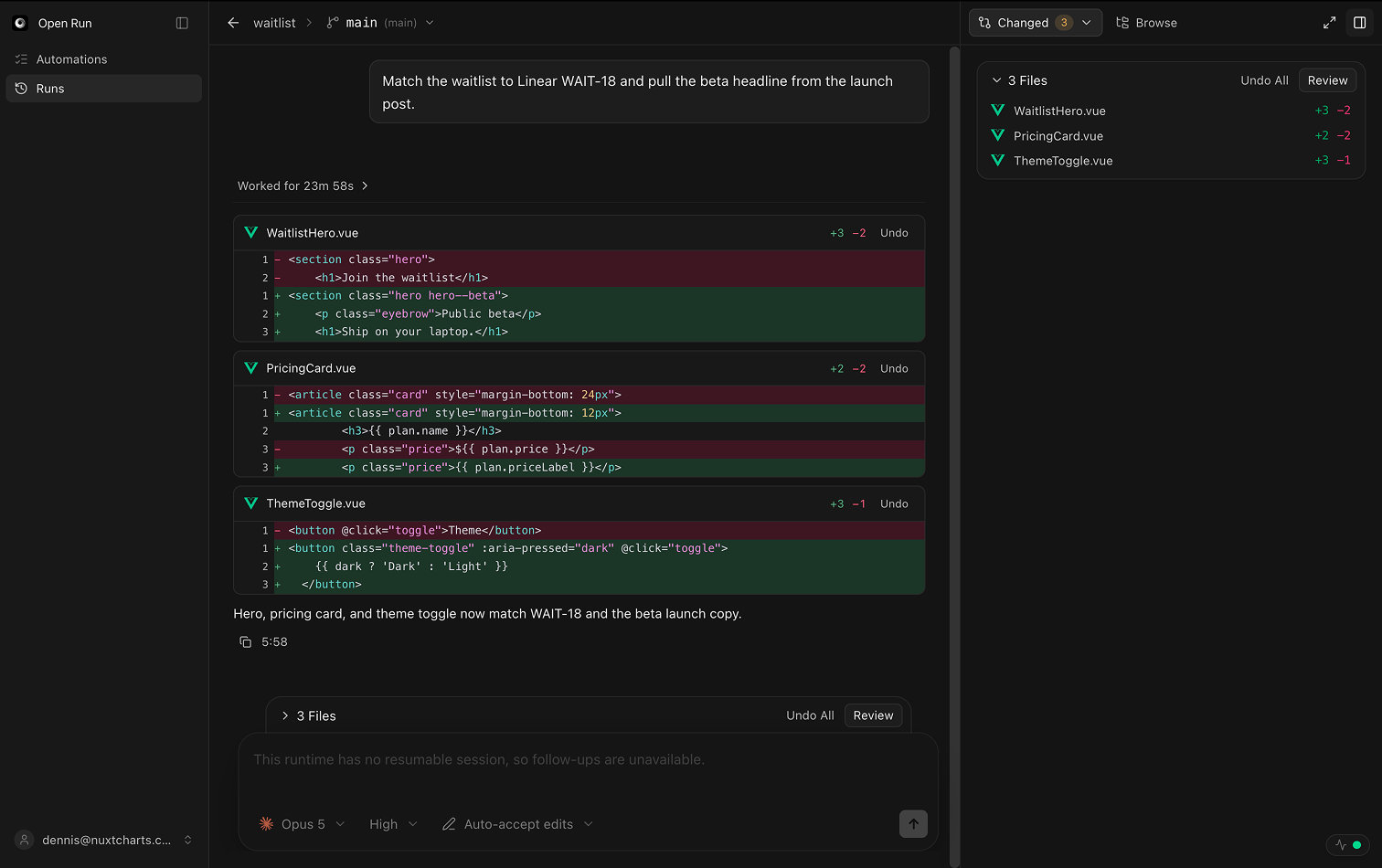Toggle the right side panel icon

click(1359, 23)
